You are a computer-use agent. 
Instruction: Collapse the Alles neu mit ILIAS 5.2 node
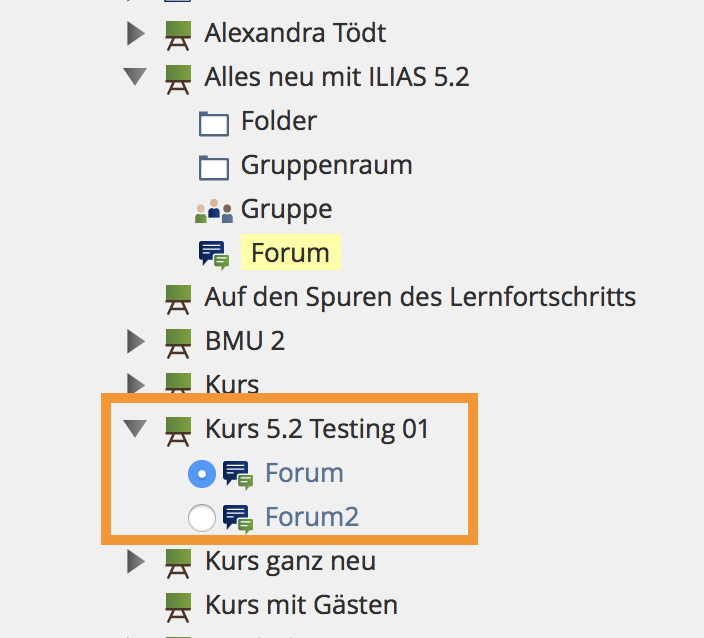pyautogui.click(x=135, y=77)
